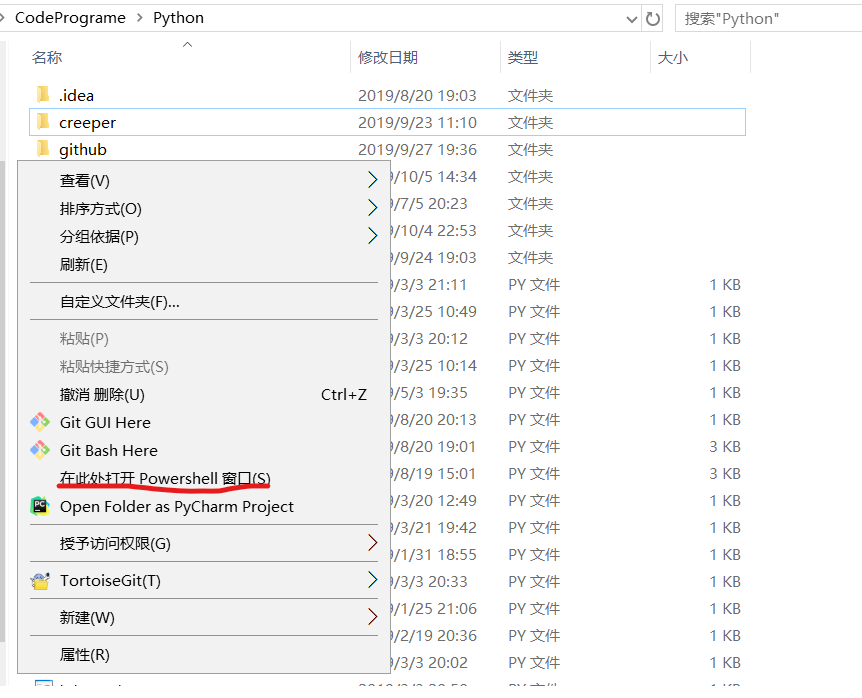Click the .idea folder icon
This screenshot has height=698, width=862.
pyautogui.click(x=43, y=95)
